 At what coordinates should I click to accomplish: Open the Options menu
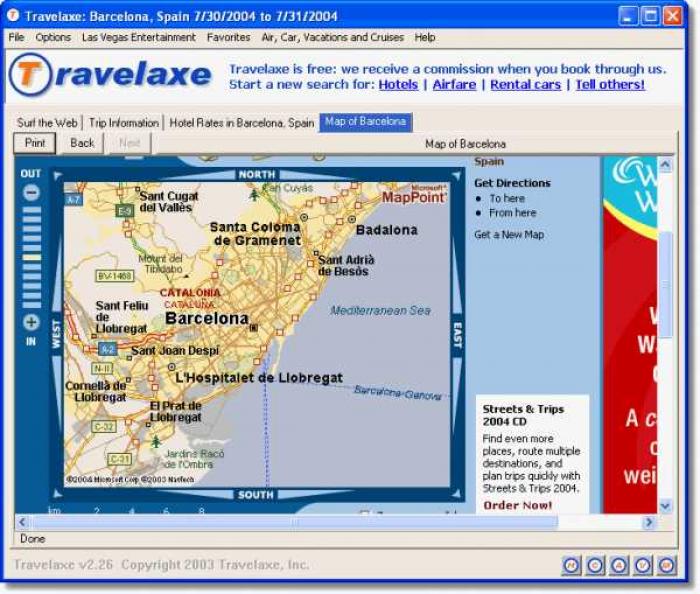53,37
